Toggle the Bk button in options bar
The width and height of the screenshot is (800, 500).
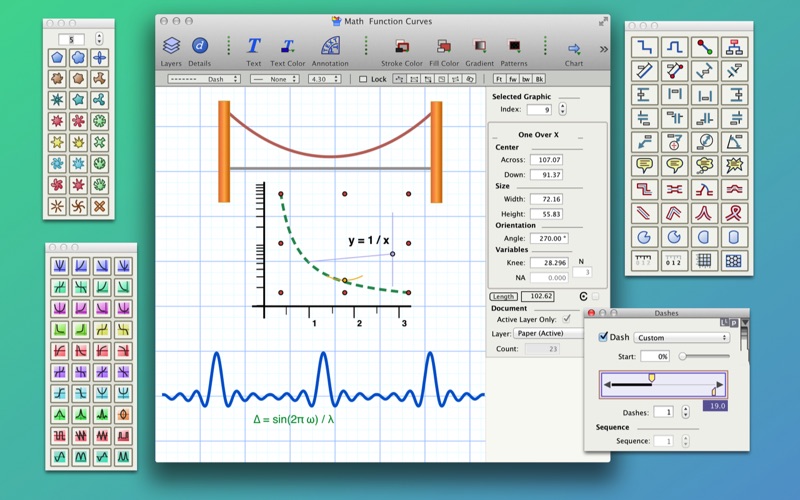(539, 79)
